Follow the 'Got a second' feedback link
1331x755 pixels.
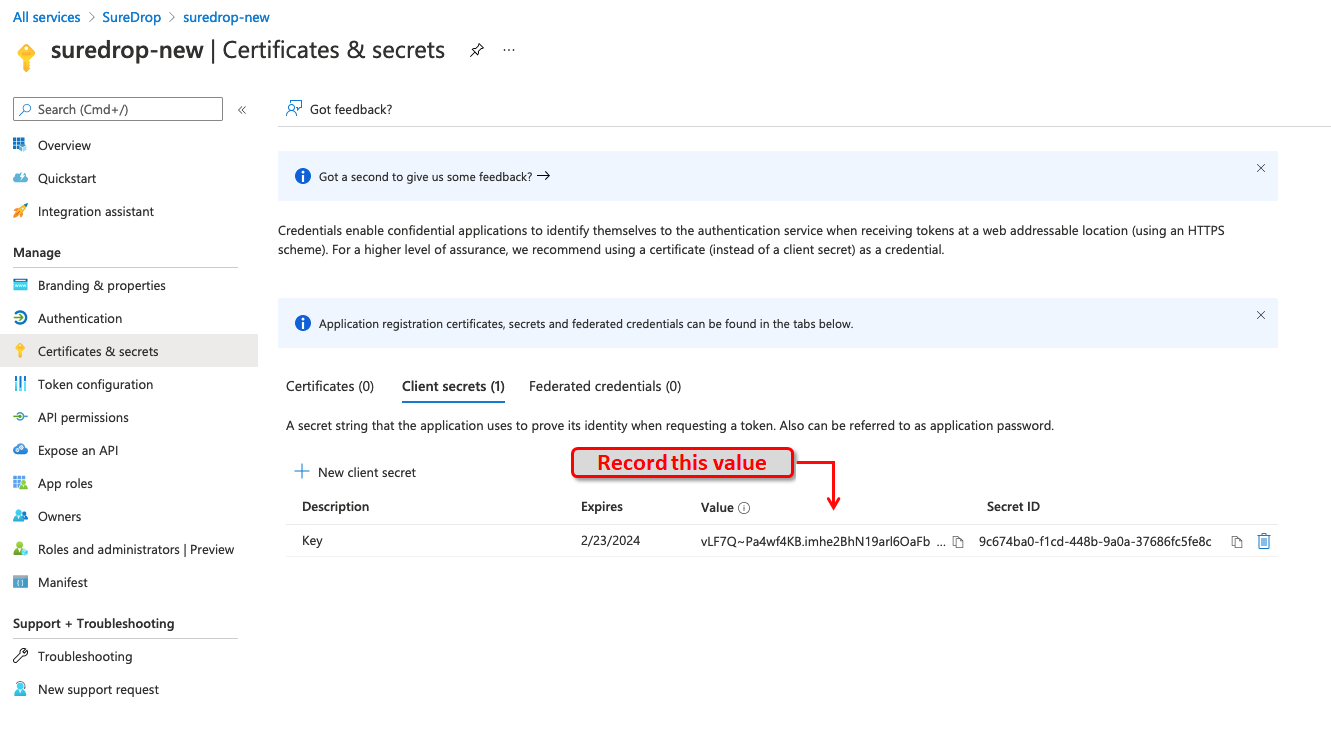point(435,176)
